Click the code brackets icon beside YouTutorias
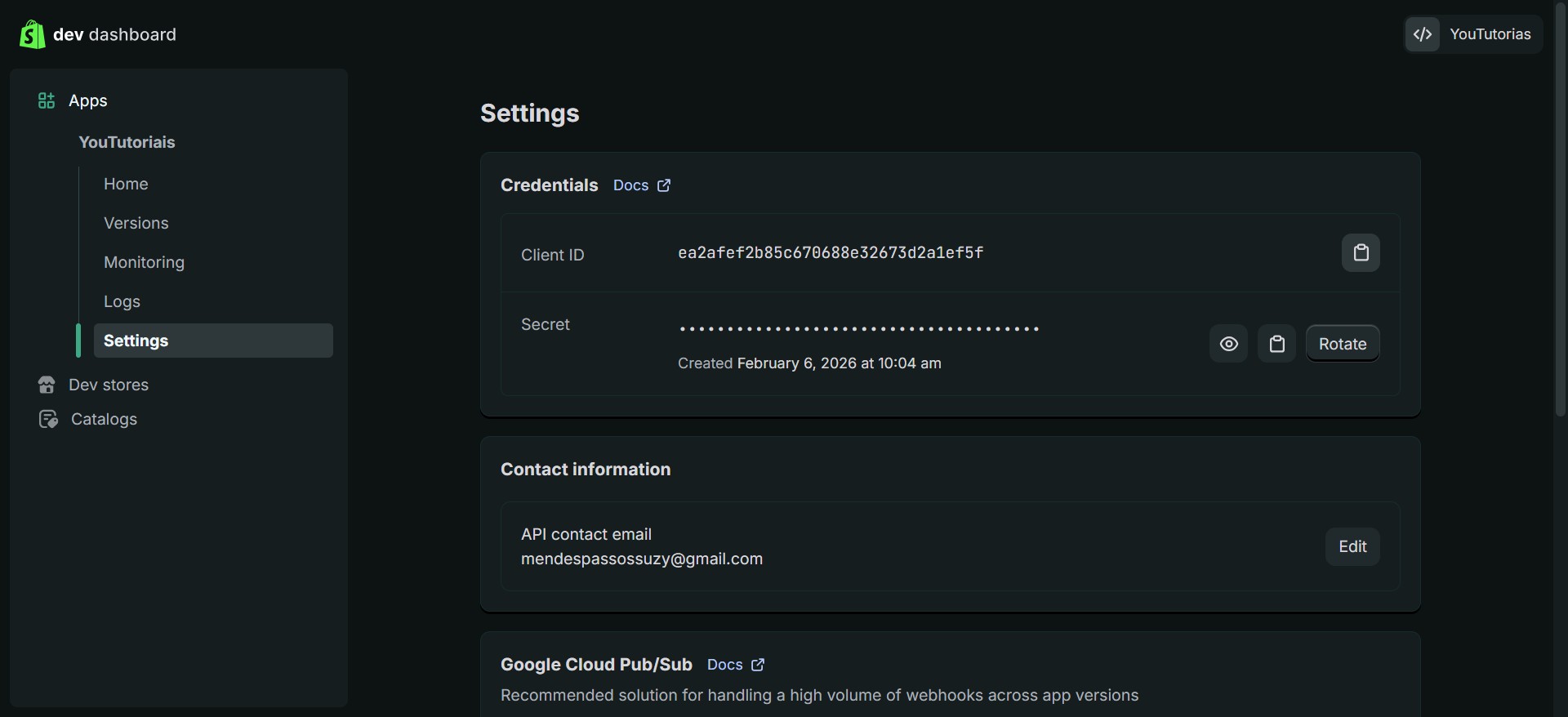1568x717 pixels. [x=1423, y=34]
